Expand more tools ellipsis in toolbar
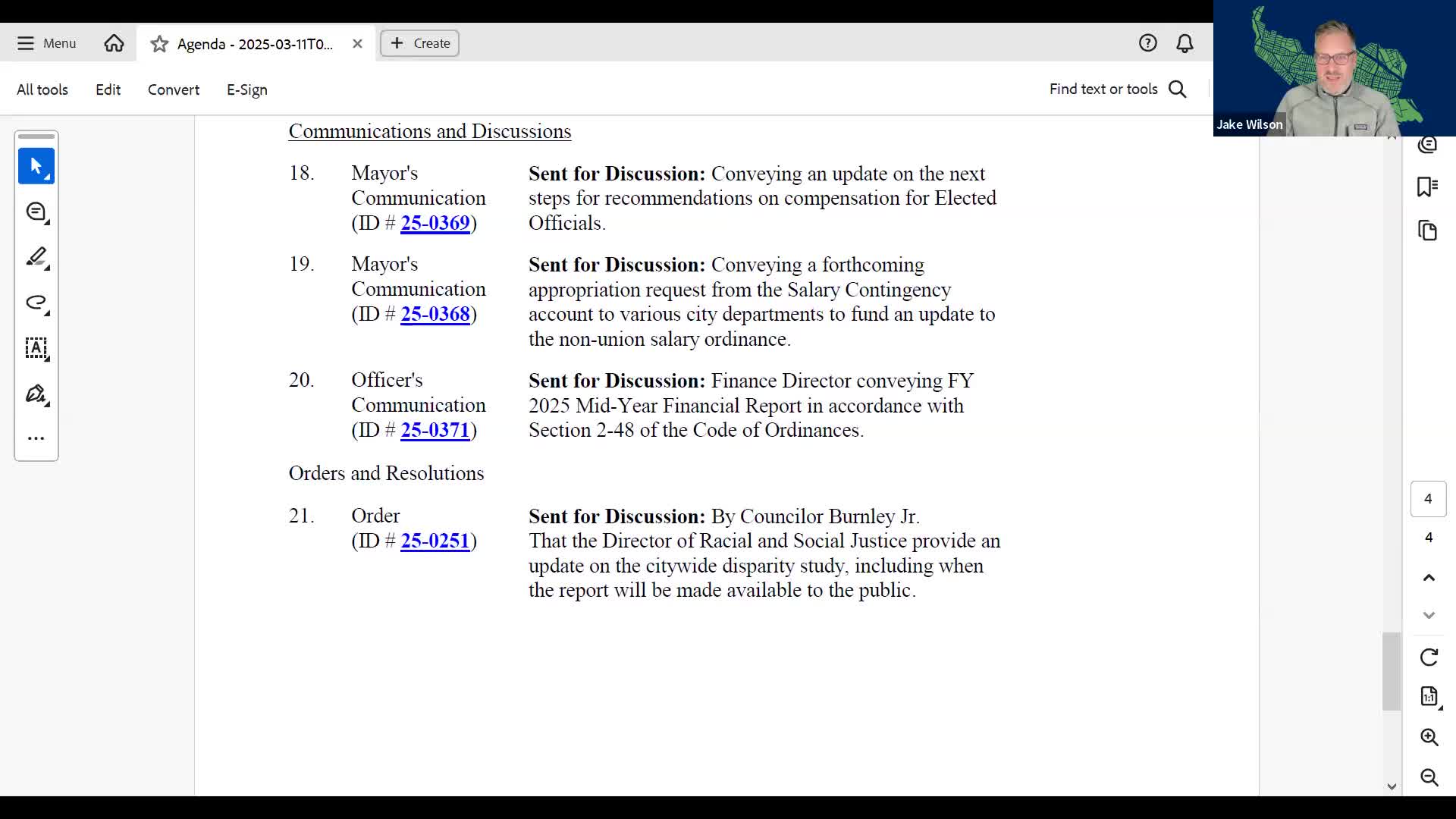The width and height of the screenshot is (1456, 819). [36, 438]
